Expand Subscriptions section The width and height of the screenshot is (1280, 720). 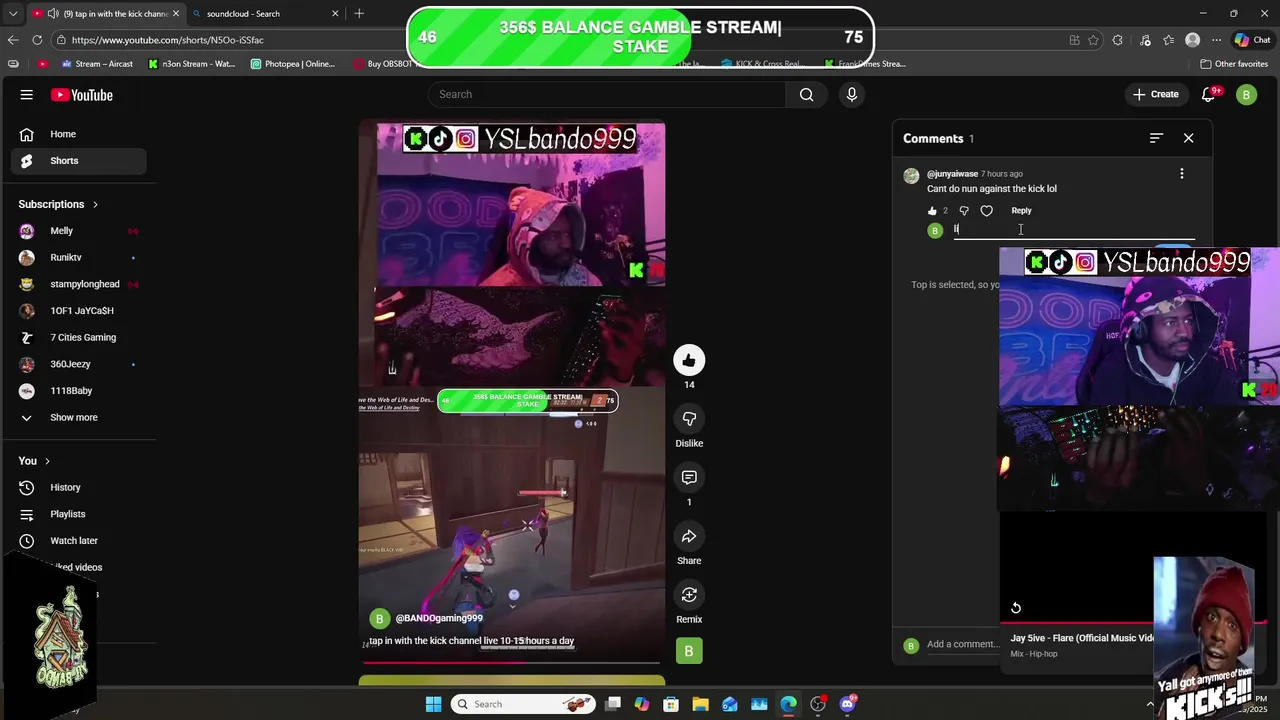(58, 204)
